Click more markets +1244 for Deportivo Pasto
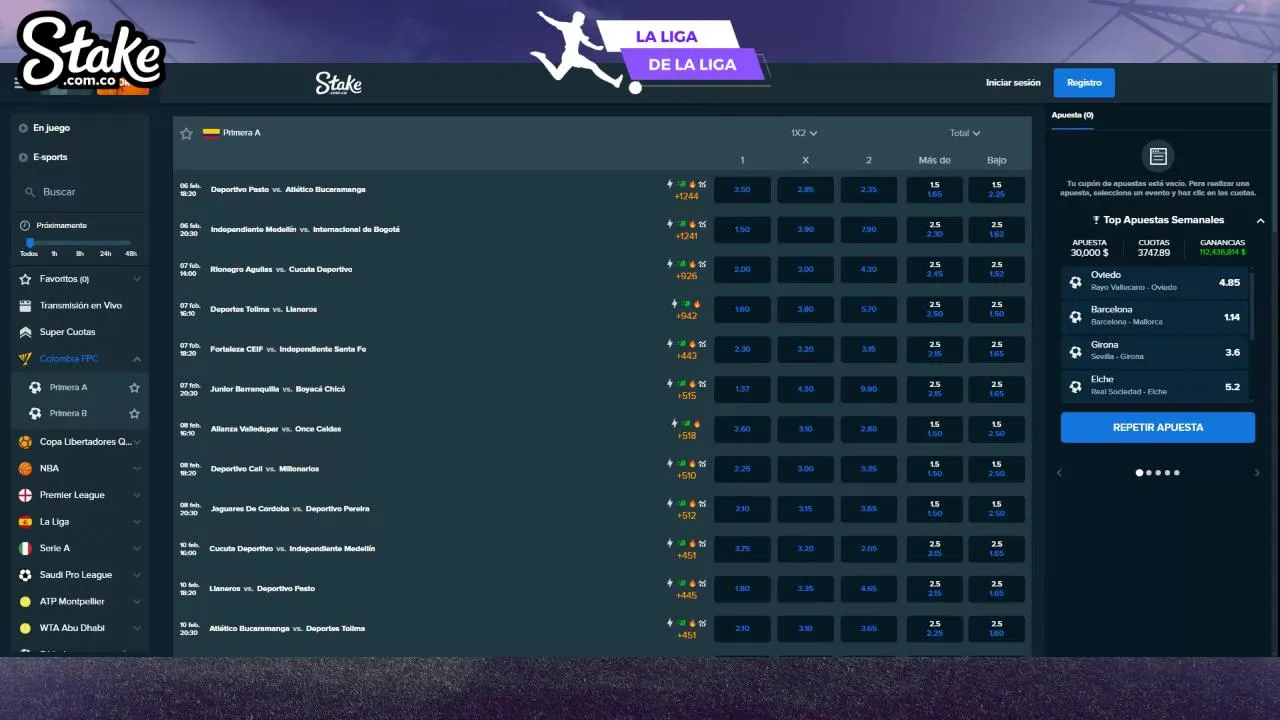 tap(686, 196)
